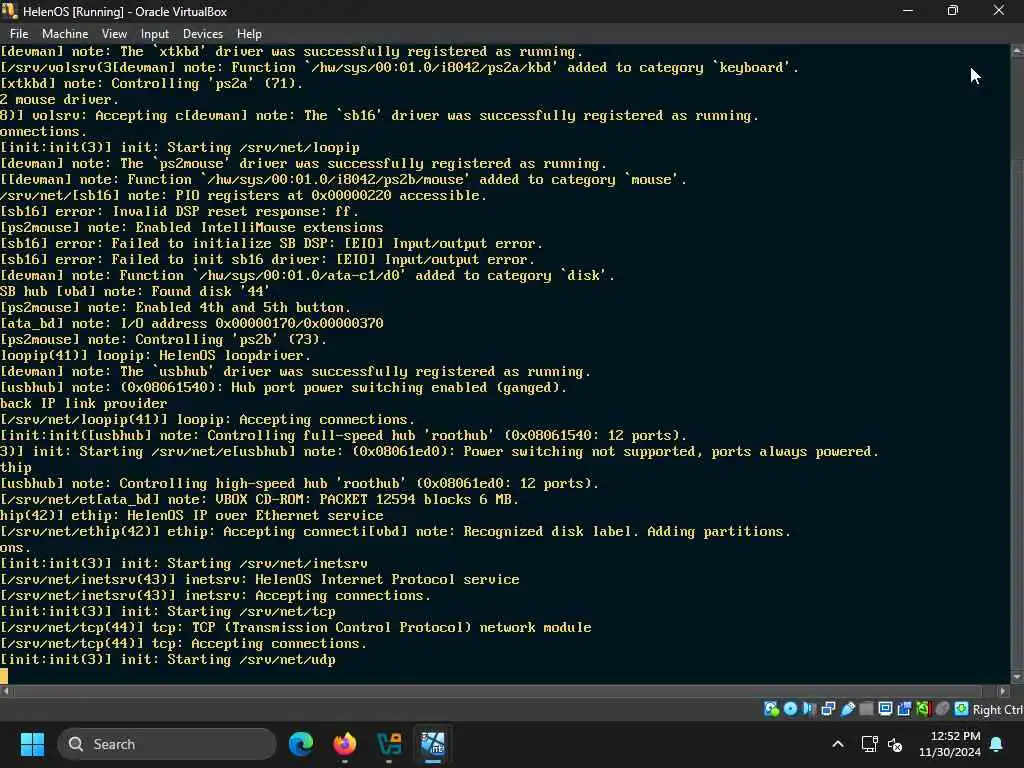Click the 'VBOX CD-ROM: PACKET 12594 blocks' line
This screenshot has height=768, width=1024.
[259, 500]
